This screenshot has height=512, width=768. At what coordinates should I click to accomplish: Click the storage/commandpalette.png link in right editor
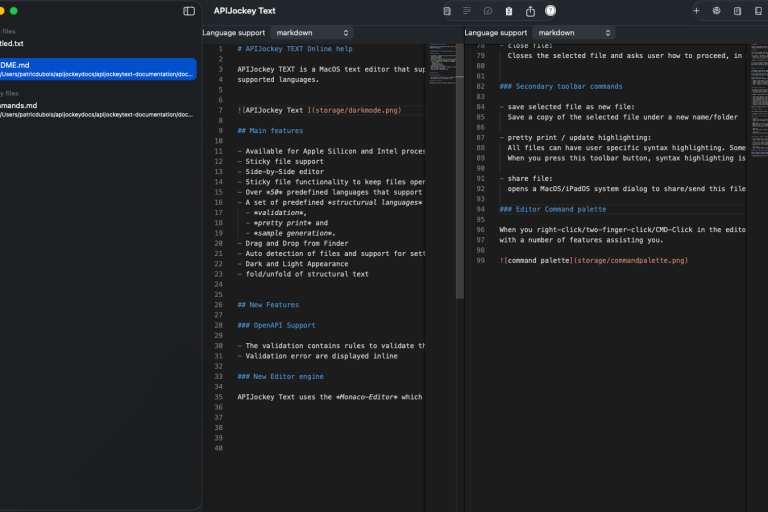point(631,260)
